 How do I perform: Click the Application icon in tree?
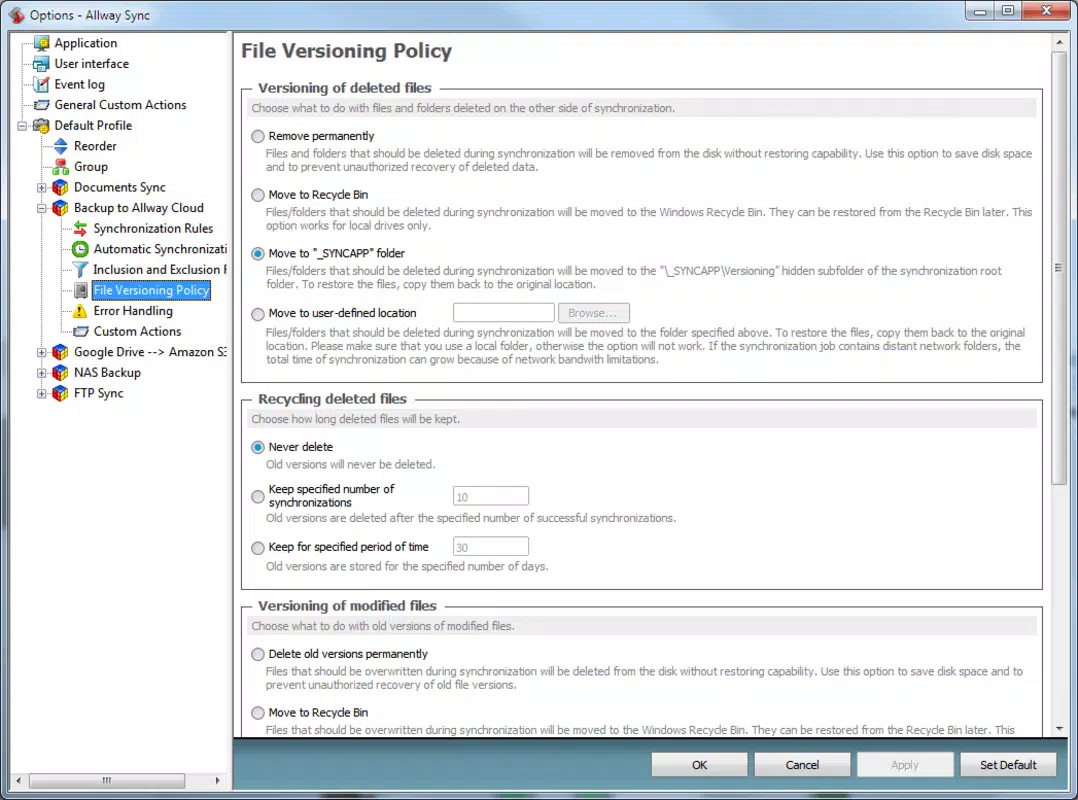pyautogui.click(x=42, y=43)
